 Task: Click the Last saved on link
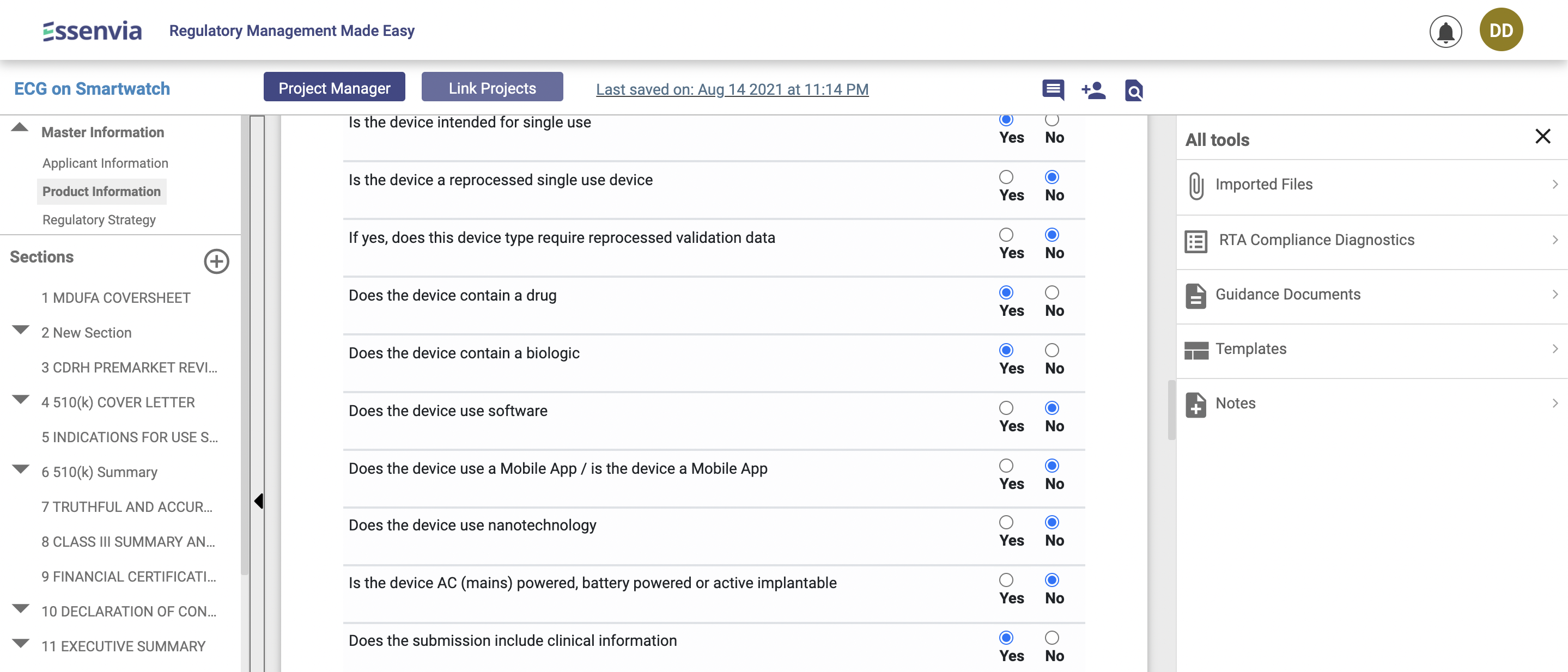pyautogui.click(x=732, y=89)
